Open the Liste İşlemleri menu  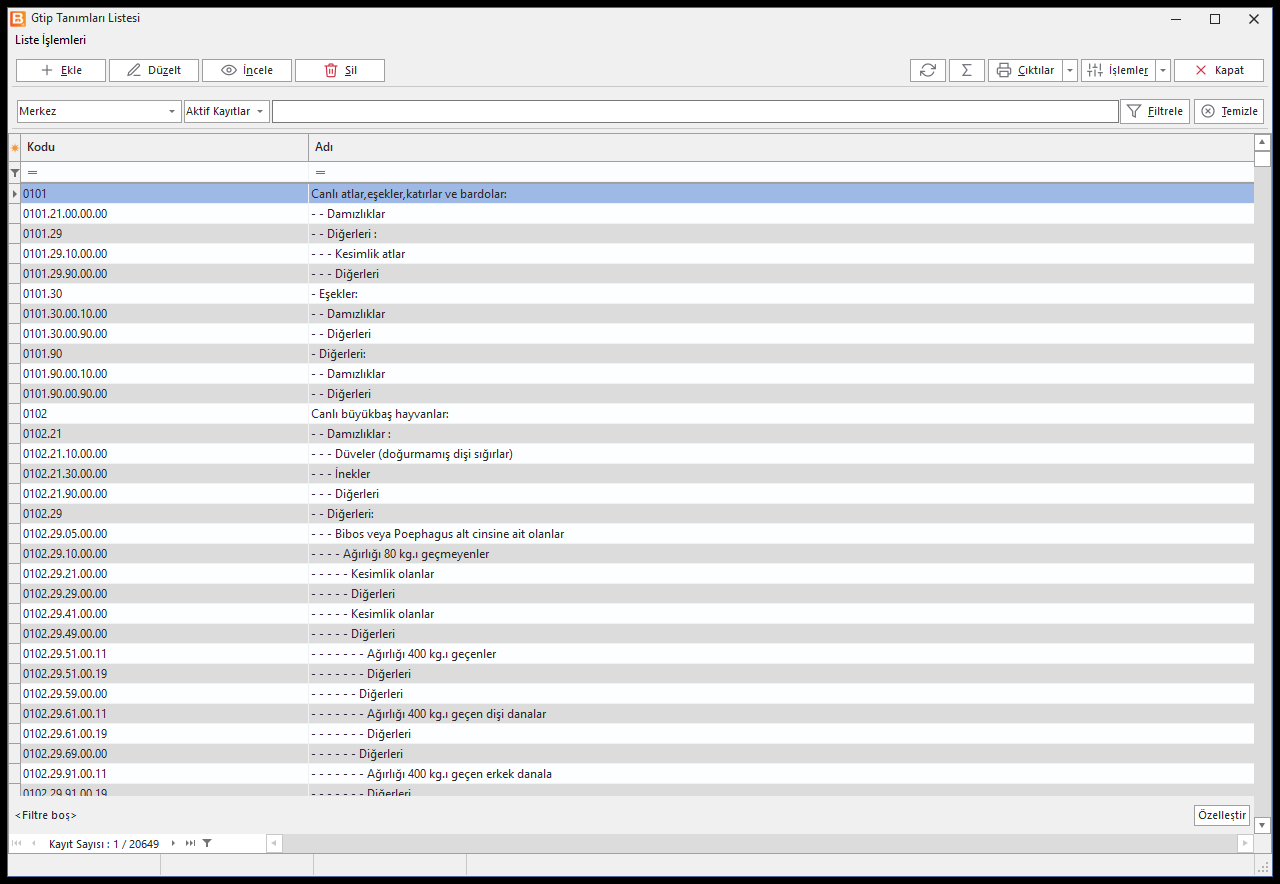tap(50, 40)
